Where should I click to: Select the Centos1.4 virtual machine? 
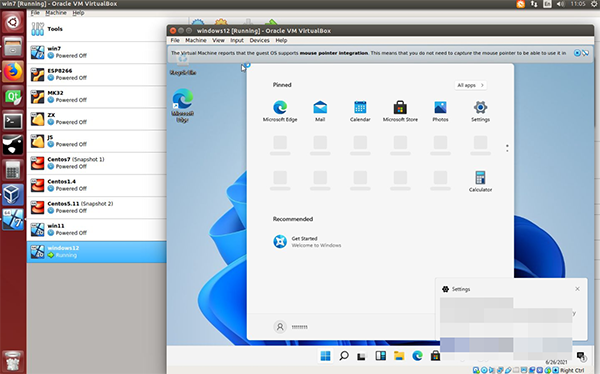click(96, 185)
